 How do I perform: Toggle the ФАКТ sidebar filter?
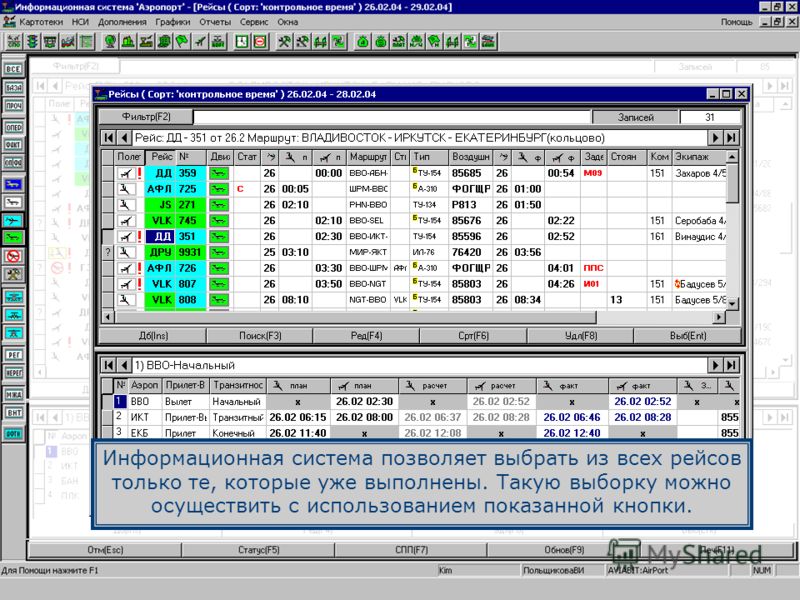[13, 145]
